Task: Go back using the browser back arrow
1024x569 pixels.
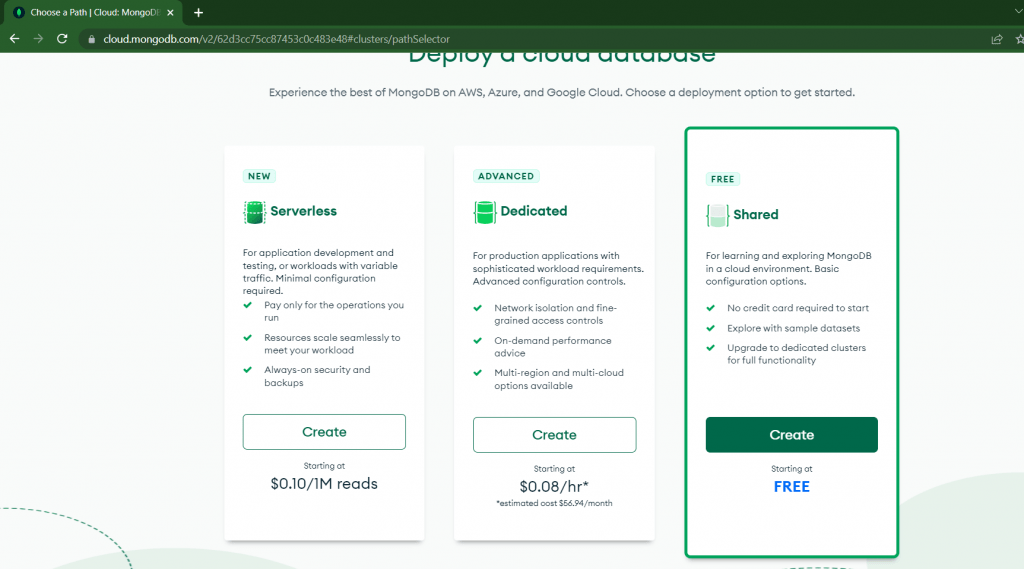Action: [x=14, y=39]
